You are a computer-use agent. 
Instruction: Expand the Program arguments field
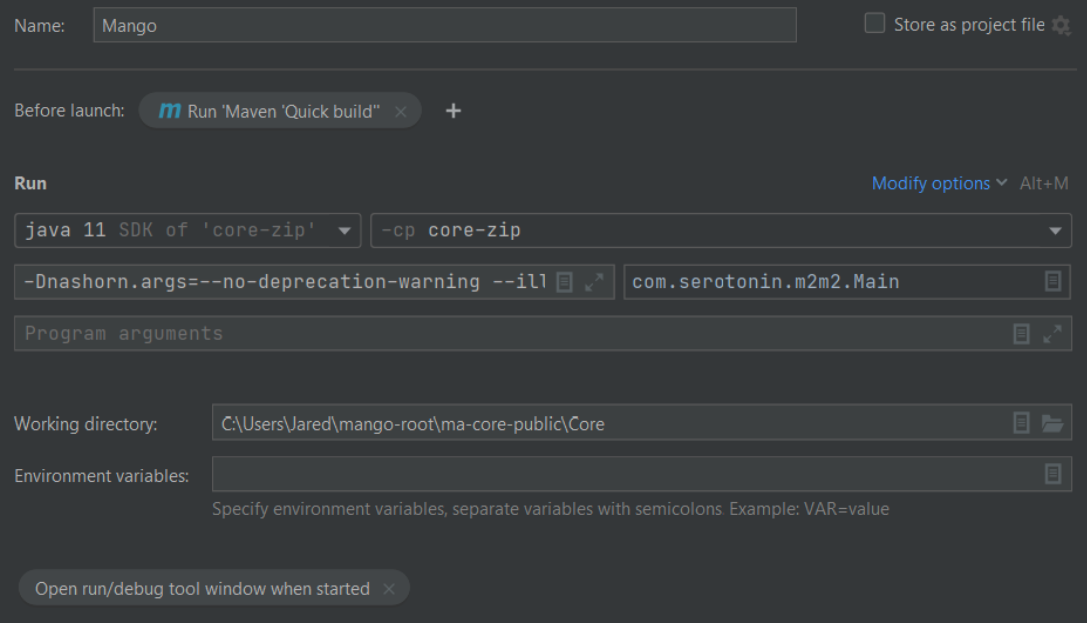point(1052,334)
